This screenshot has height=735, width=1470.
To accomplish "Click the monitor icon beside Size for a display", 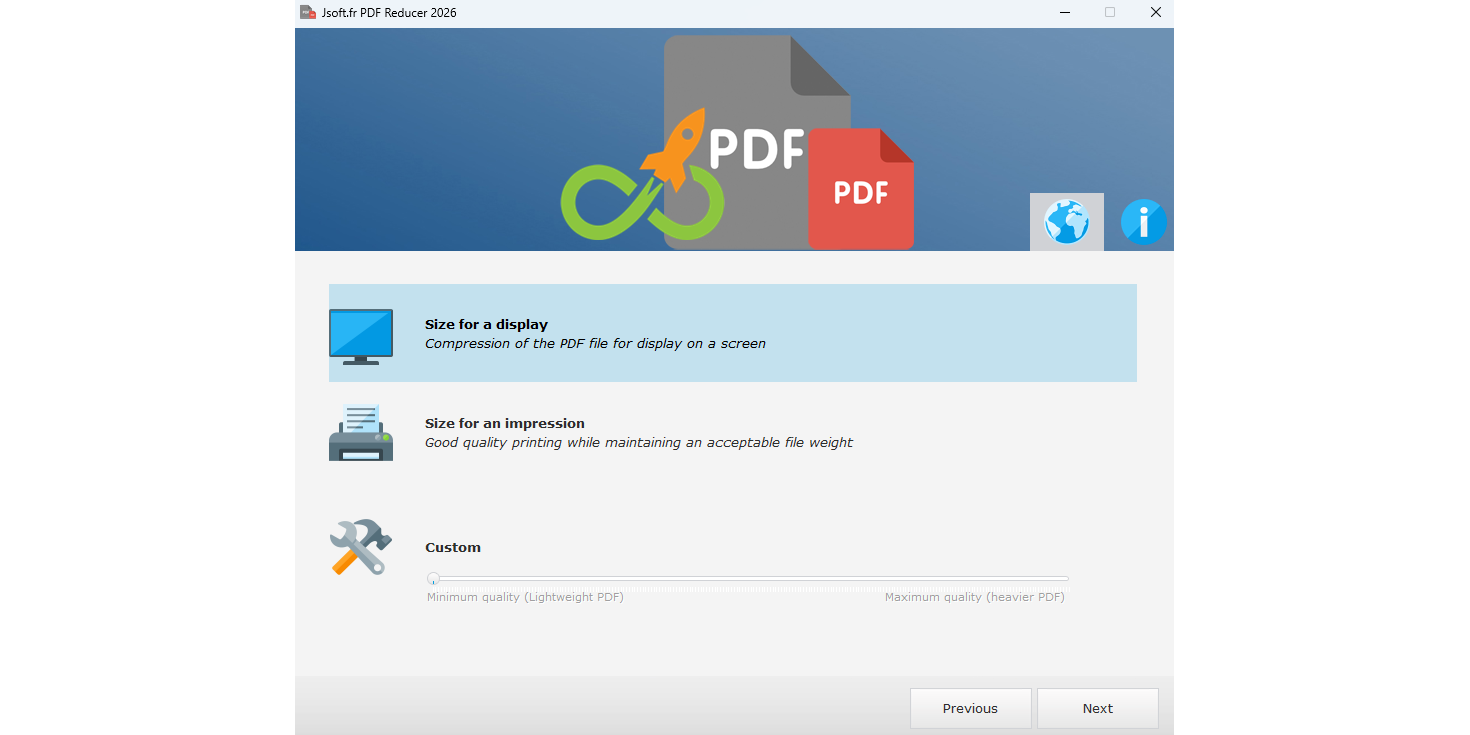I will pos(360,336).
